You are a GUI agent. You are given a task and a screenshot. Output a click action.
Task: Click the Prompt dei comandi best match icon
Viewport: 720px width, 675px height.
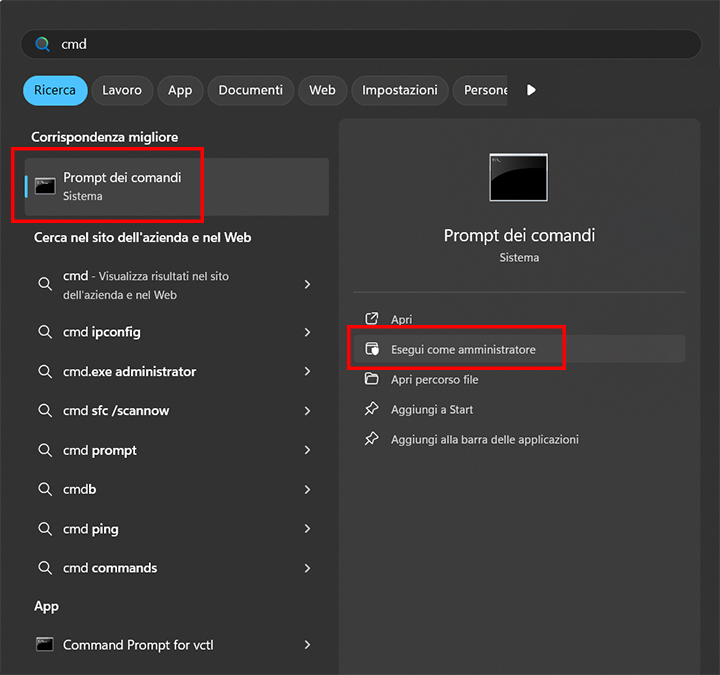45,186
